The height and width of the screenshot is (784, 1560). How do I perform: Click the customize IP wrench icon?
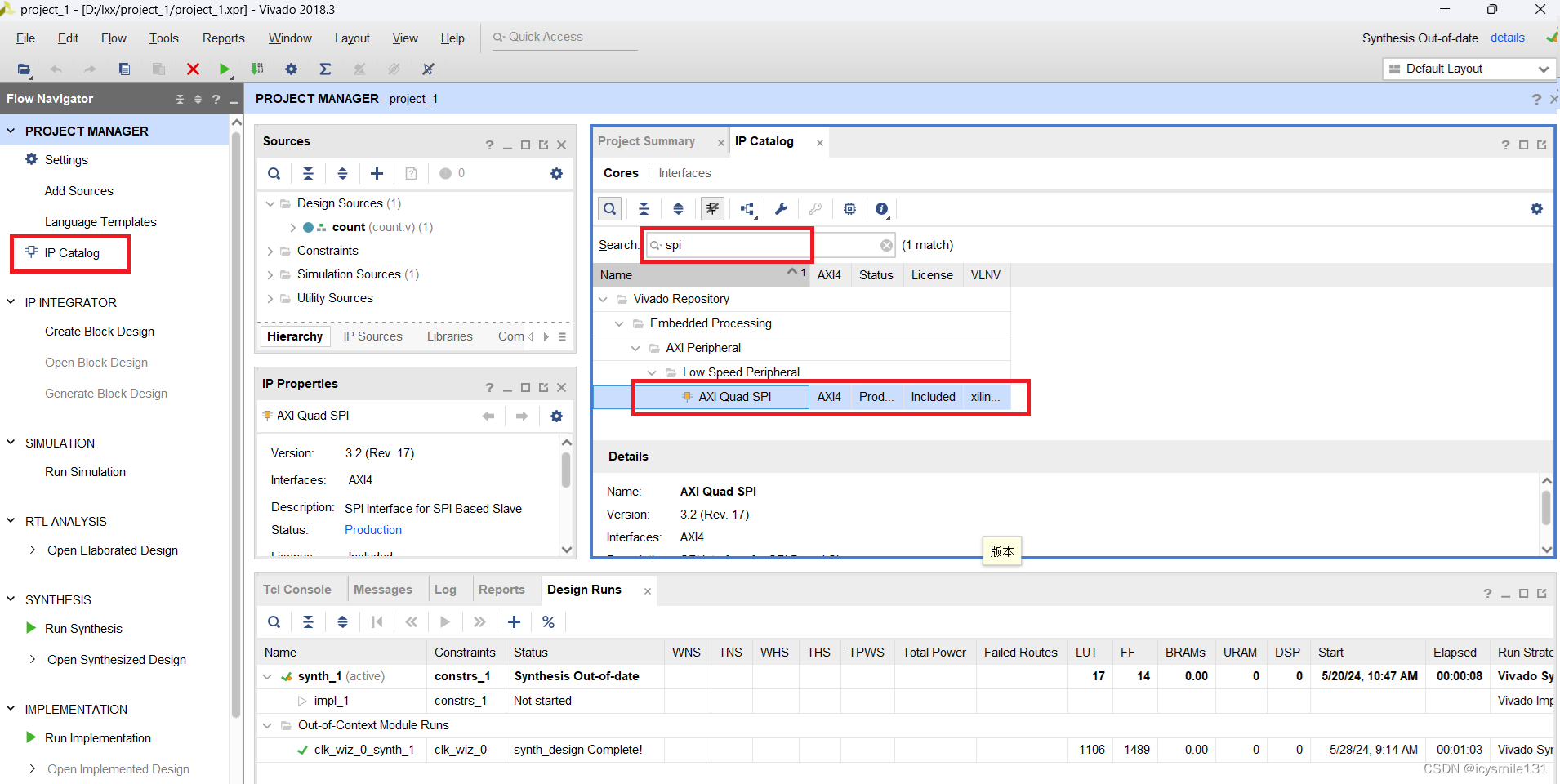click(x=781, y=209)
